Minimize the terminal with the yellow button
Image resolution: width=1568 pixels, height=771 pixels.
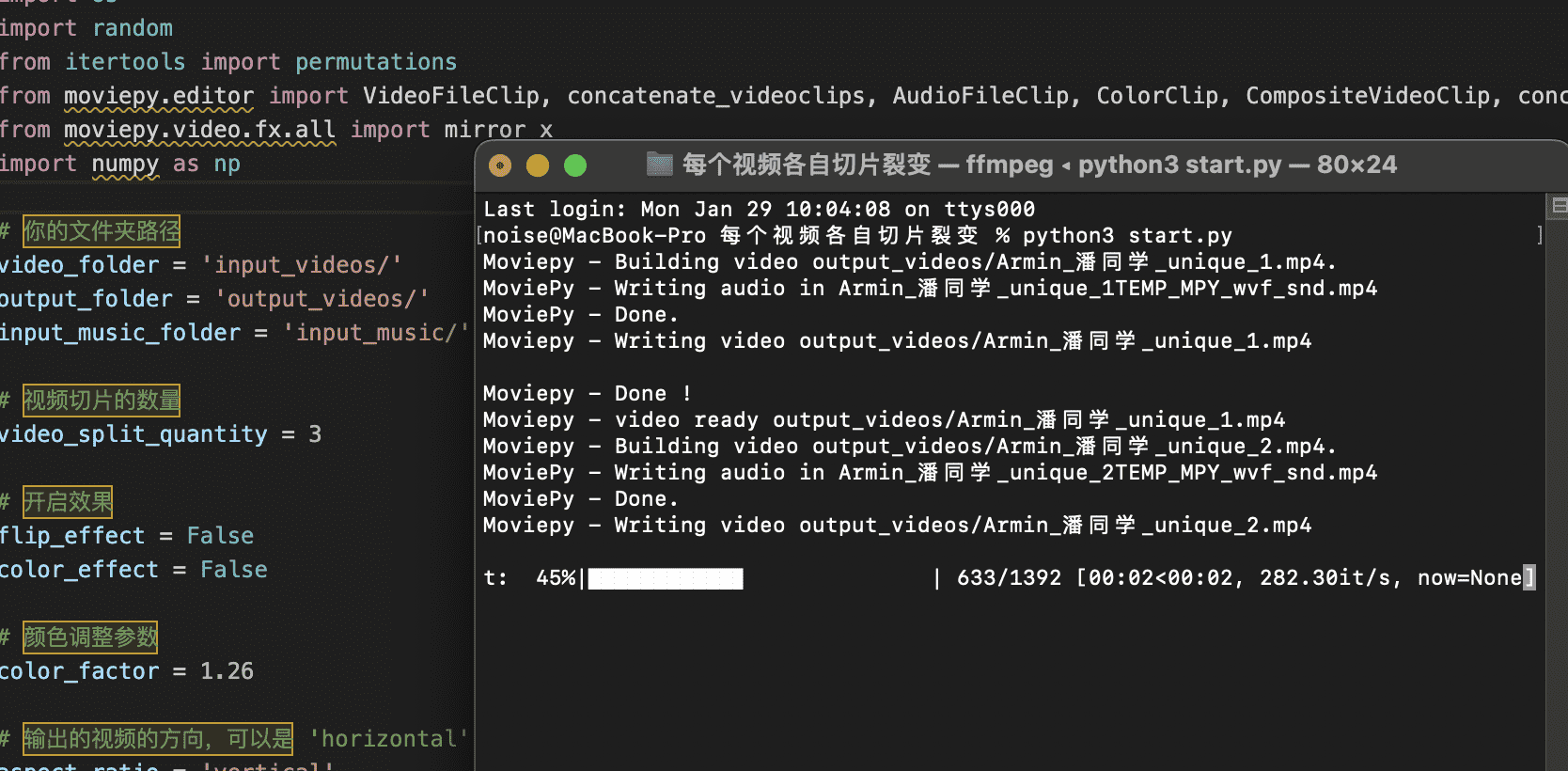(x=538, y=166)
